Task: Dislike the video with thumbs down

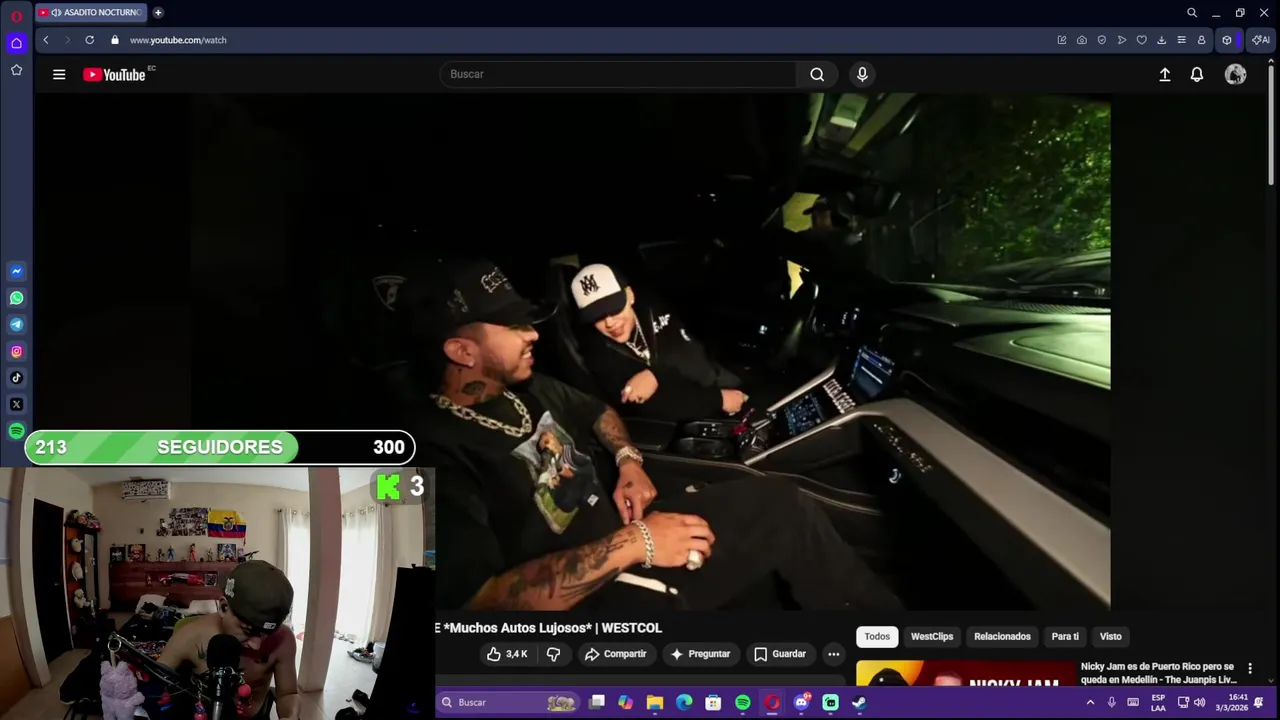Action: [553, 654]
